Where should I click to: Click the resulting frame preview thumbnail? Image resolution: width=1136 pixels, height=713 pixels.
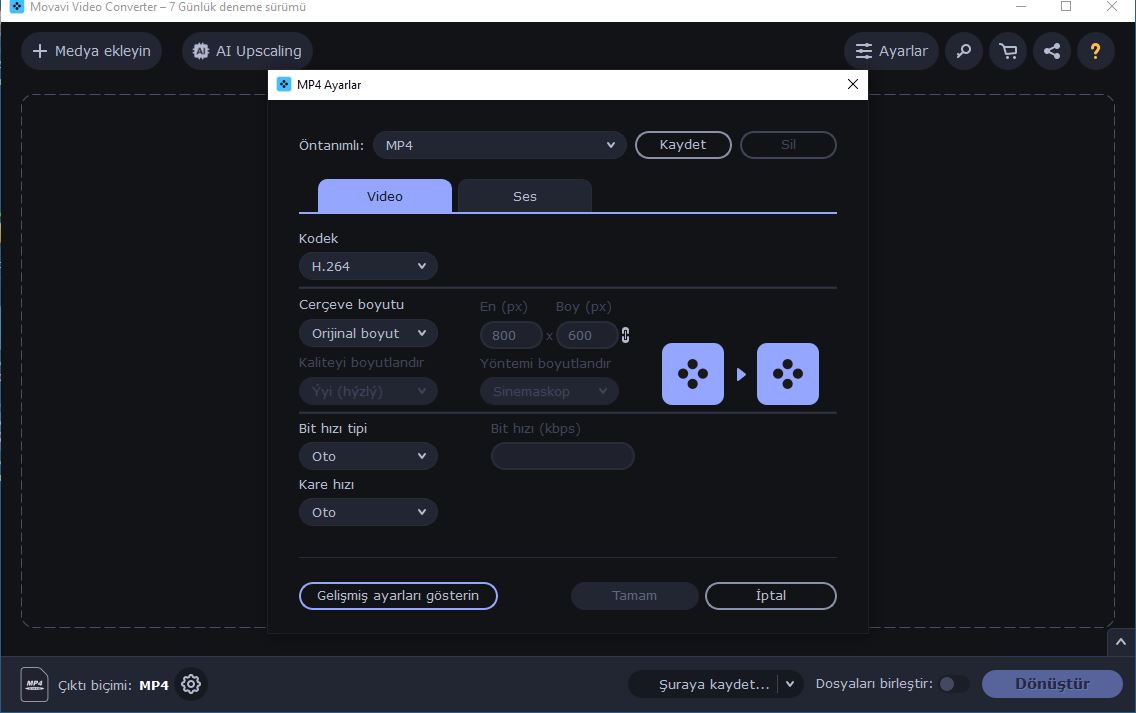[788, 374]
